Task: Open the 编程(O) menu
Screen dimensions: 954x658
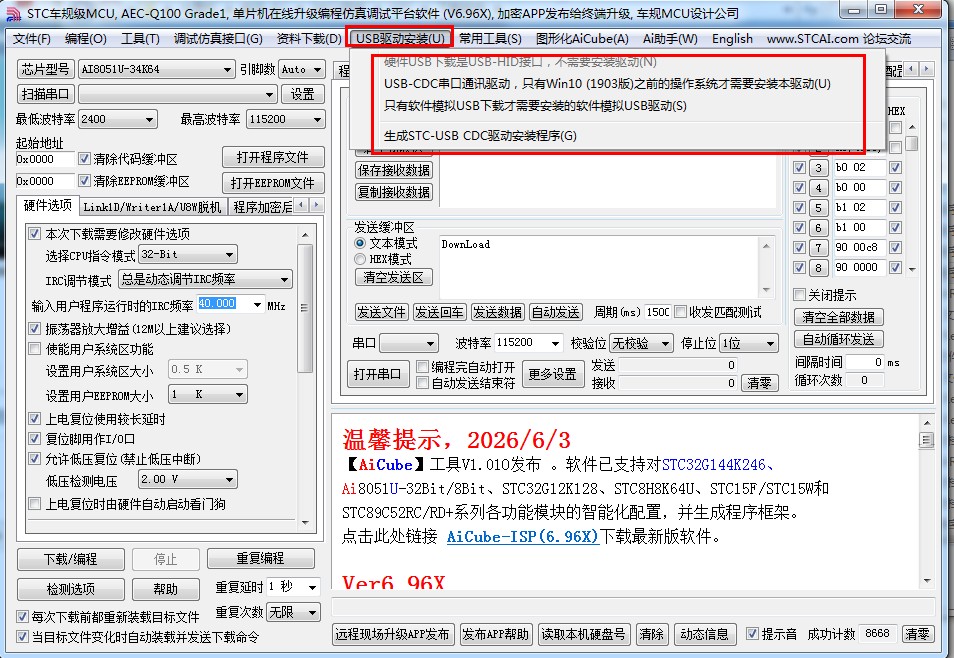Action: click(x=86, y=39)
